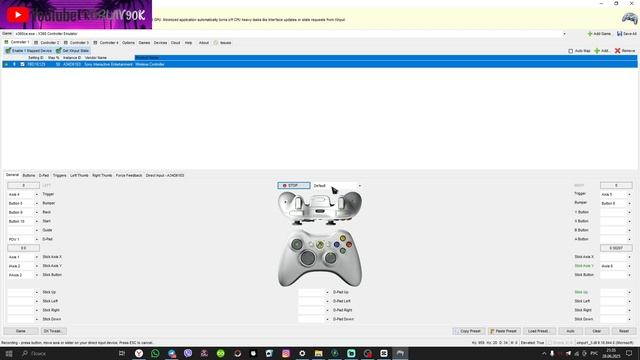Open Windows Start menu
This screenshot has height=360, width=640.
(9, 353)
